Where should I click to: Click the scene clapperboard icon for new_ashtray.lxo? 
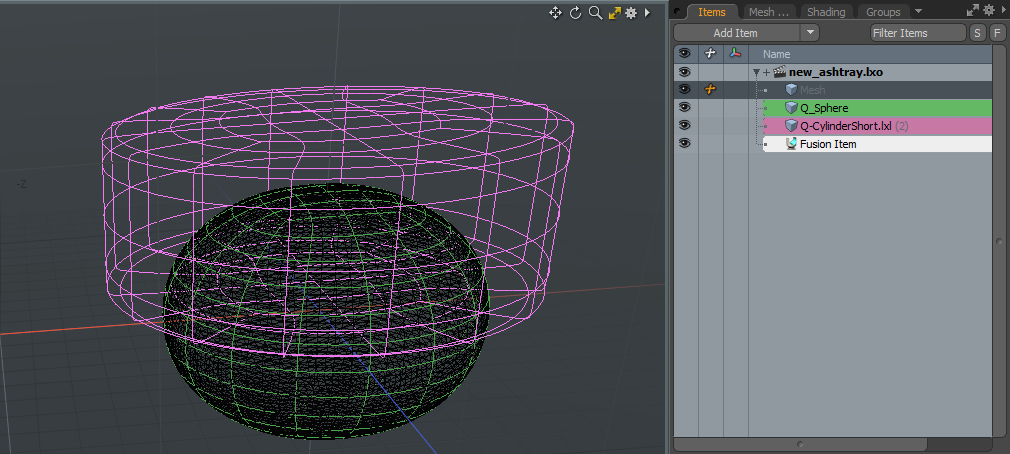coord(780,72)
